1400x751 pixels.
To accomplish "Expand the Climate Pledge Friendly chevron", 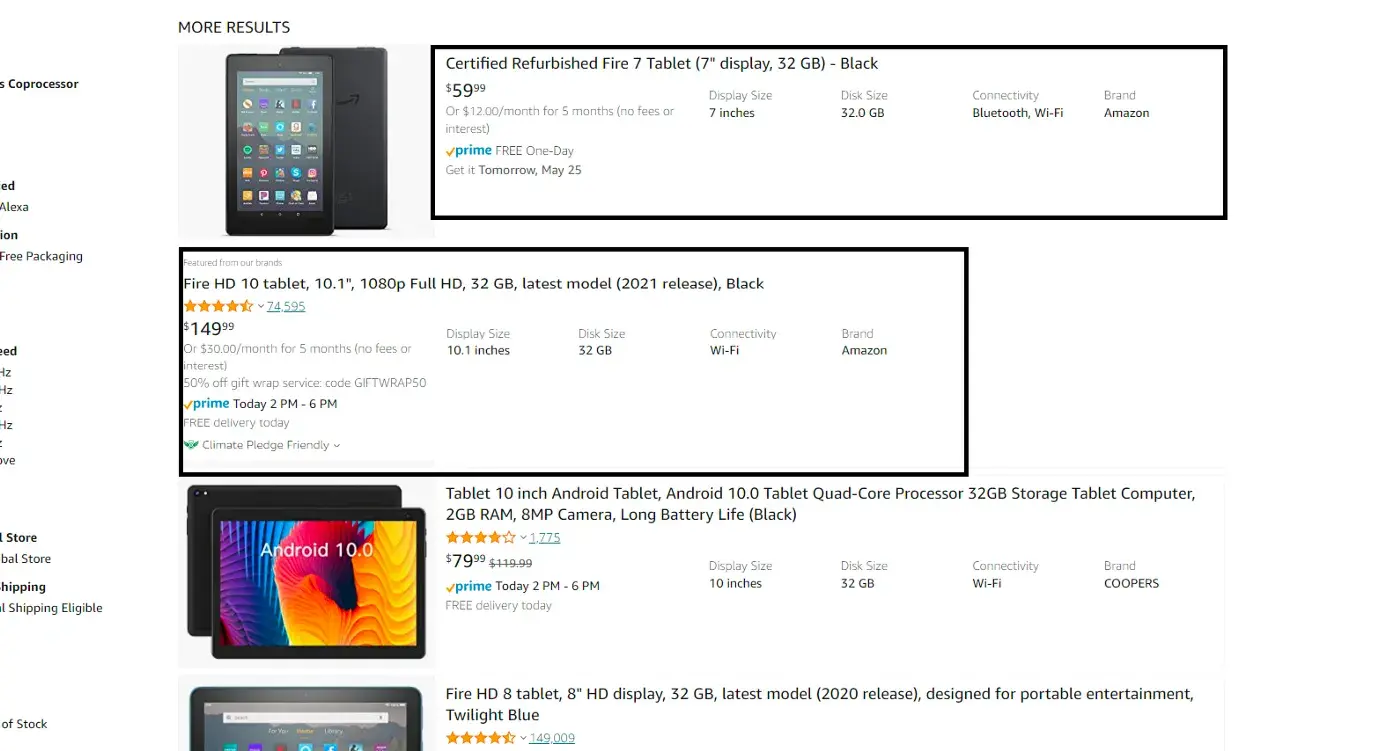I will pyautogui.click(x=336, y=446).
